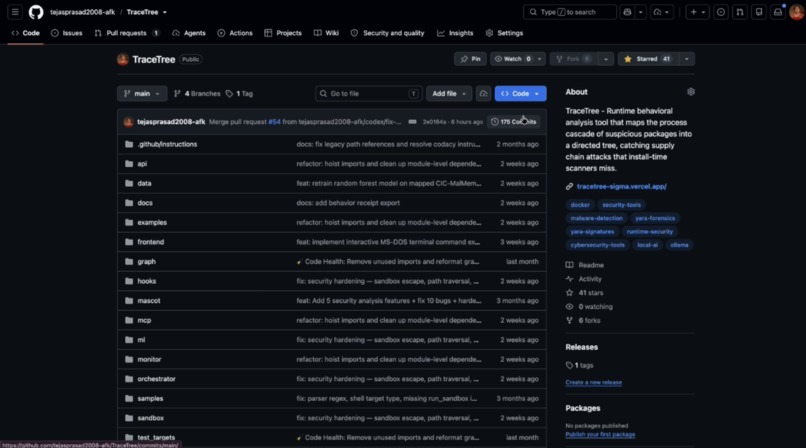
Task: Open the orchestrator folder
Action: (x=156, y=379)
